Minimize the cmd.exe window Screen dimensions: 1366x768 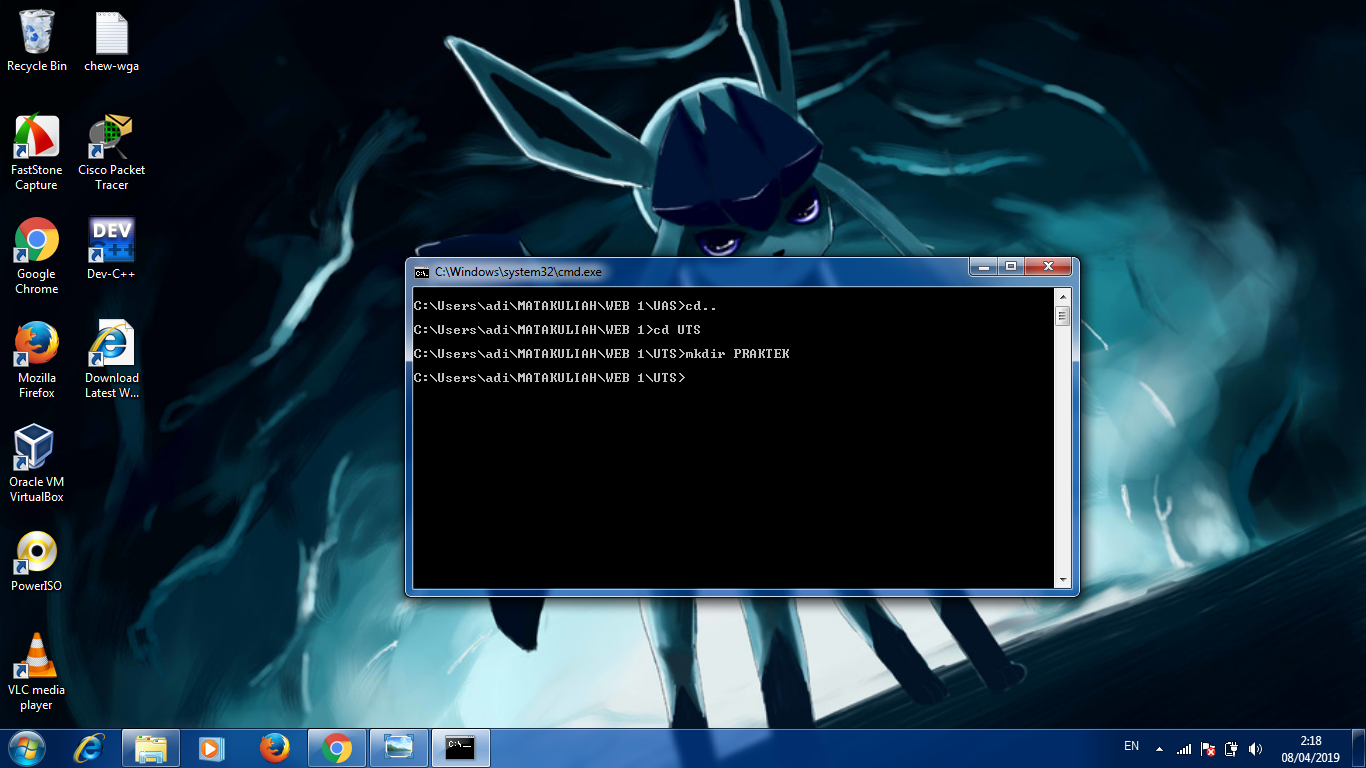(984, 267)
